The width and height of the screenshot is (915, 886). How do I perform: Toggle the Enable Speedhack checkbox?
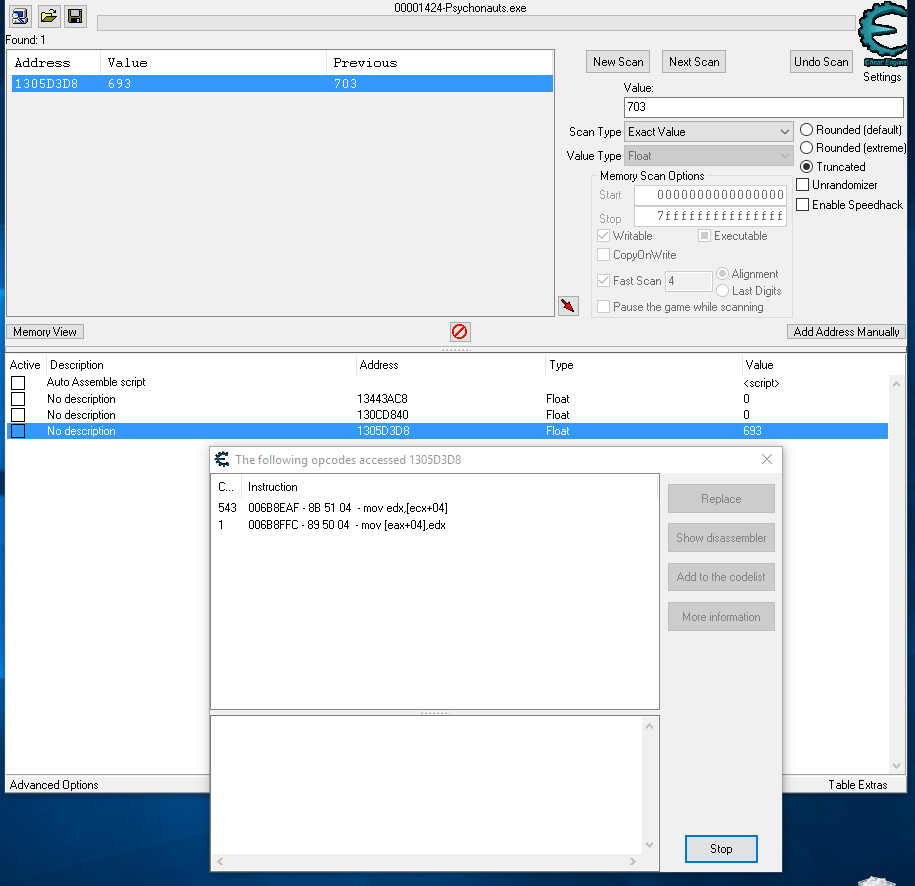point(803,205)
